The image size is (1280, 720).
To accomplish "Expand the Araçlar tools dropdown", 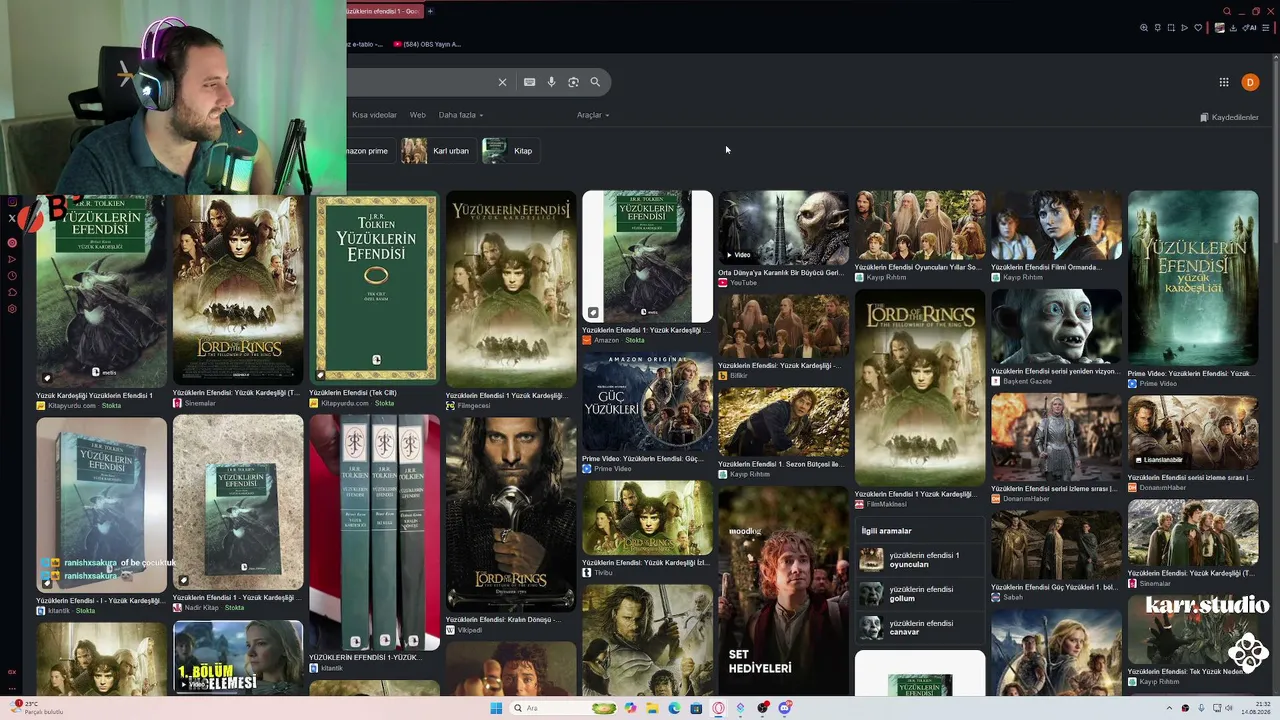I will click(593, 115).
